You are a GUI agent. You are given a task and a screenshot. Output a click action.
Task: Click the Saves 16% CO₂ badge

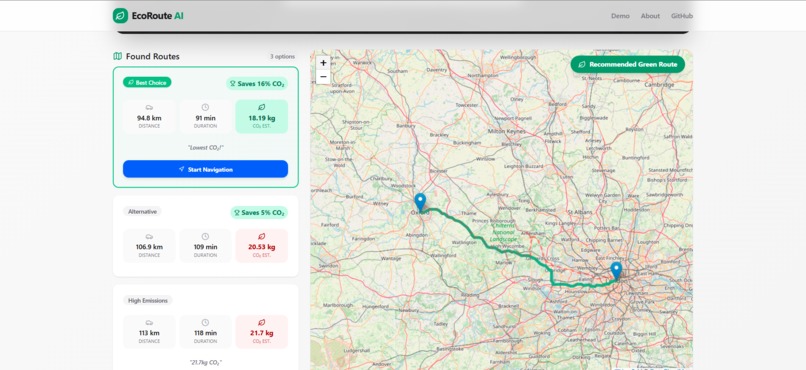click(257, 83)
